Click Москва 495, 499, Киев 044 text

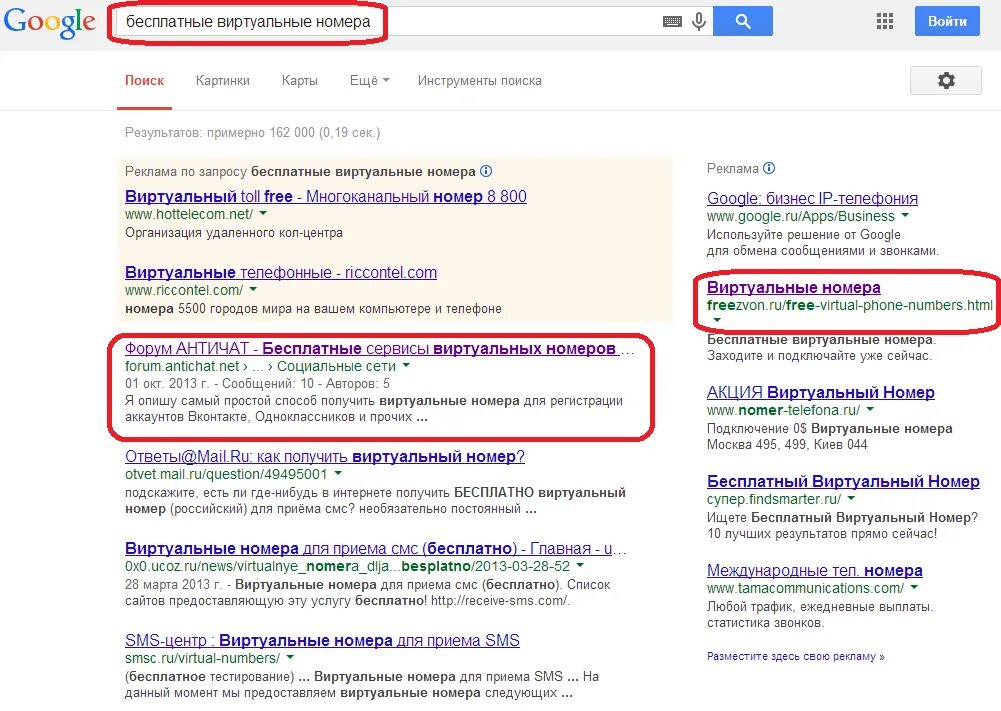coord(787,444)
